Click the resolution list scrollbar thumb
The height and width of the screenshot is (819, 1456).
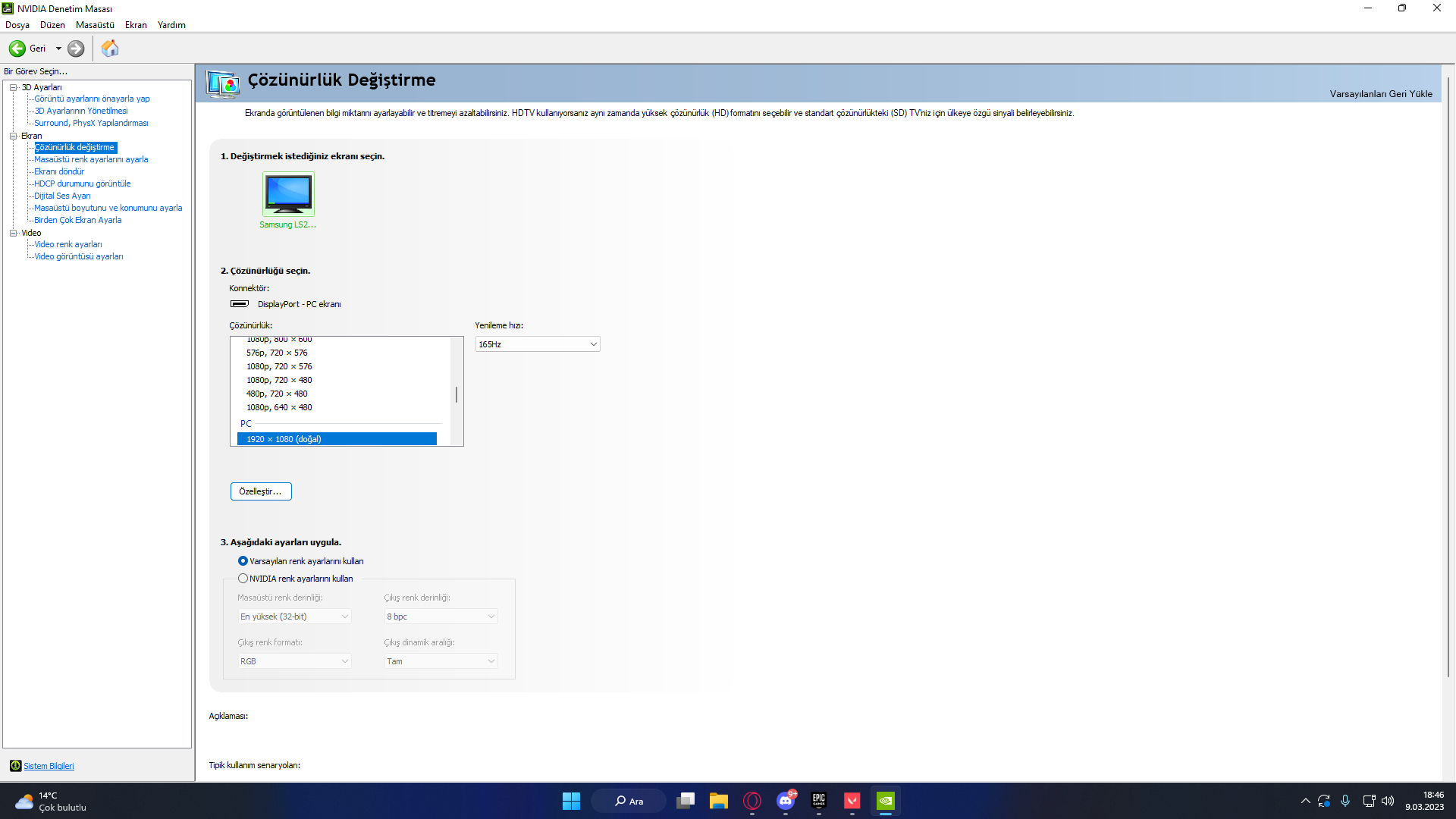point(456,394)
